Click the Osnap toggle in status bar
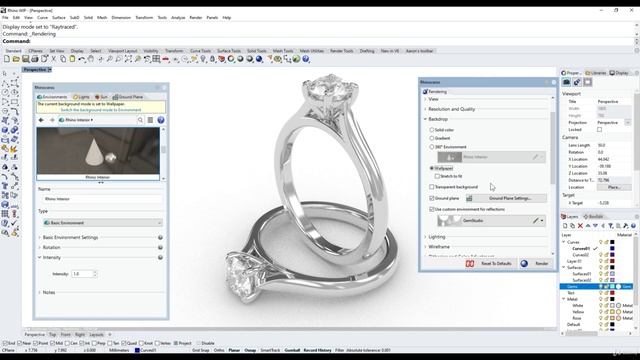This screenshot has width=640, height=360. 250,350
